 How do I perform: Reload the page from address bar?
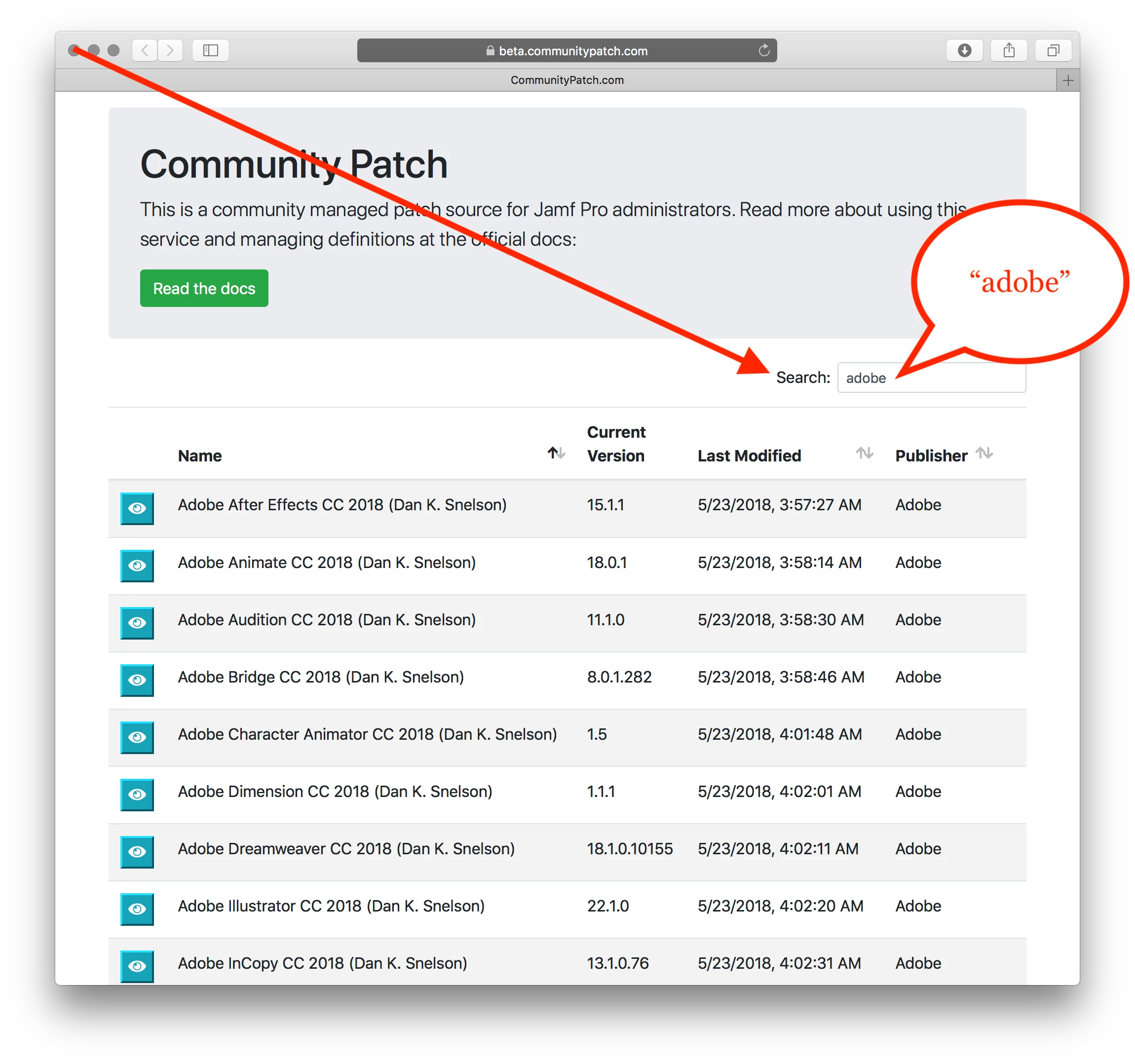[x=764, y=50]
